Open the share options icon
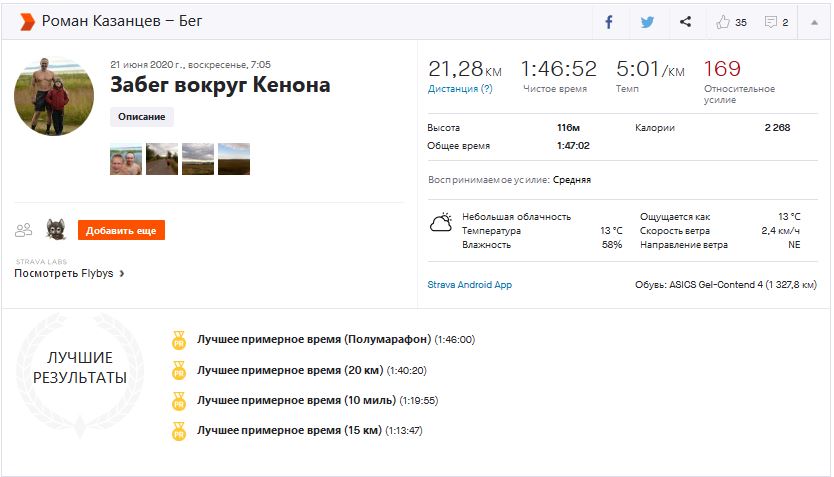The width and height of the screenshot is (834, 477). tap(685, 22)
